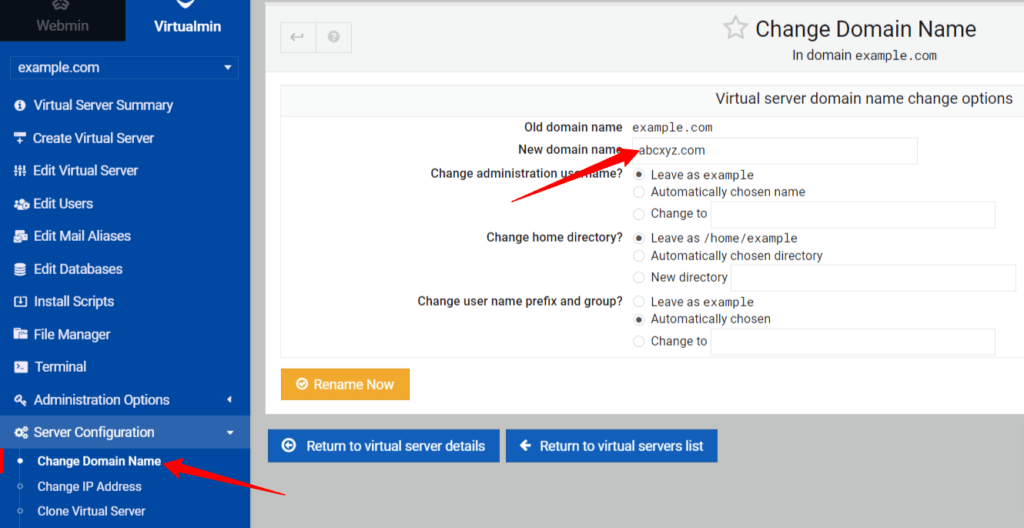The width and height of the screenshot is (1024, 528).
Task: Click Return to virtual server details
Action: pyautogui.click(x=383, y=446)
